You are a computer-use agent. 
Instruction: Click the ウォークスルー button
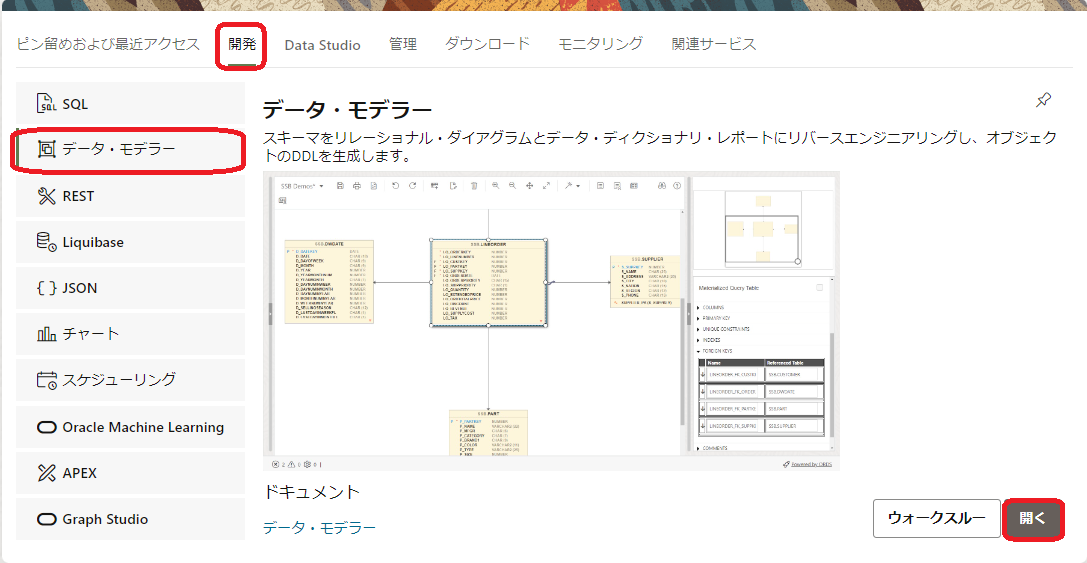pos(936,518)
